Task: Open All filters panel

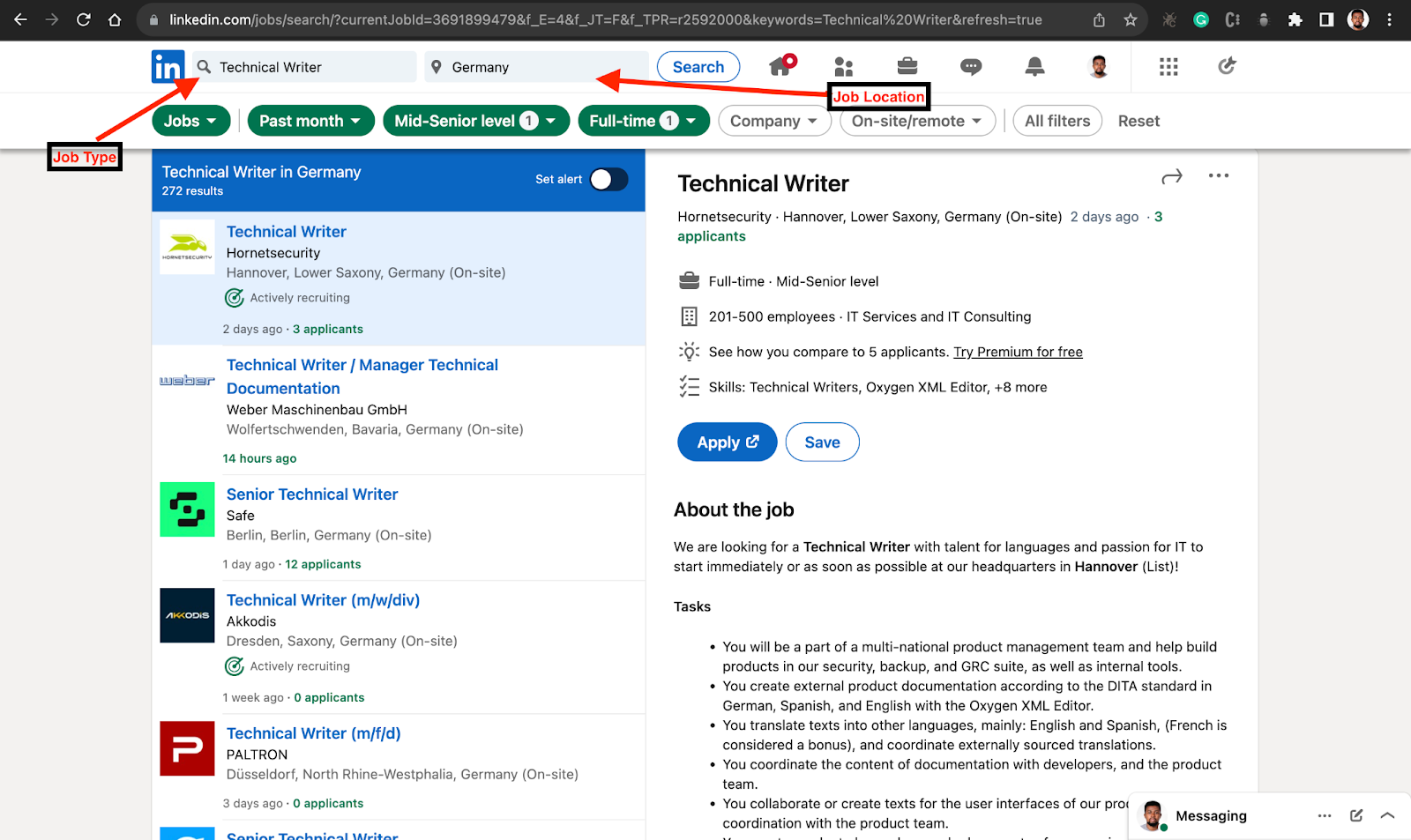Action: coord(1057,121)
